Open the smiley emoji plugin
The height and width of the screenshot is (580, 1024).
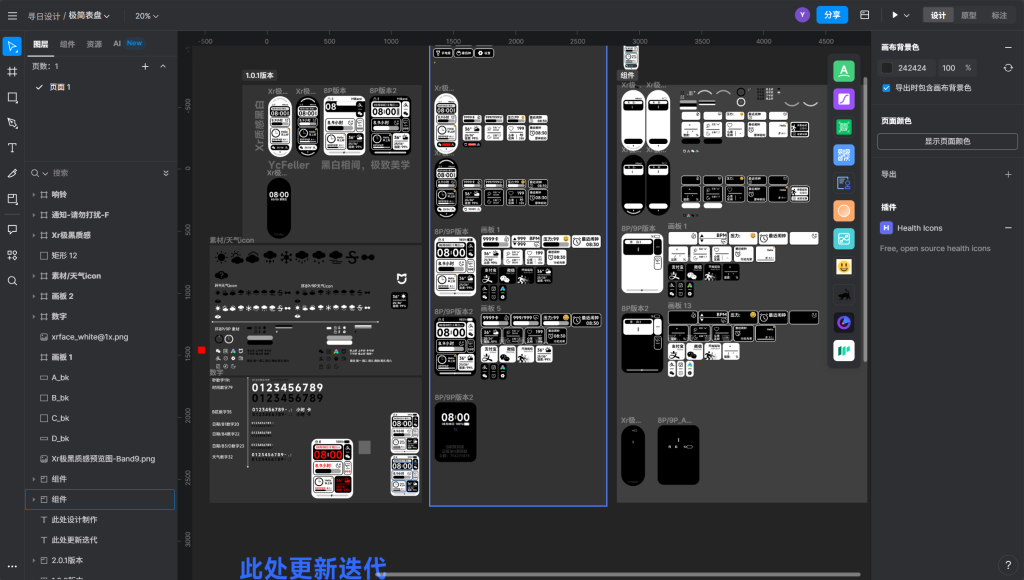click(844, 267)
